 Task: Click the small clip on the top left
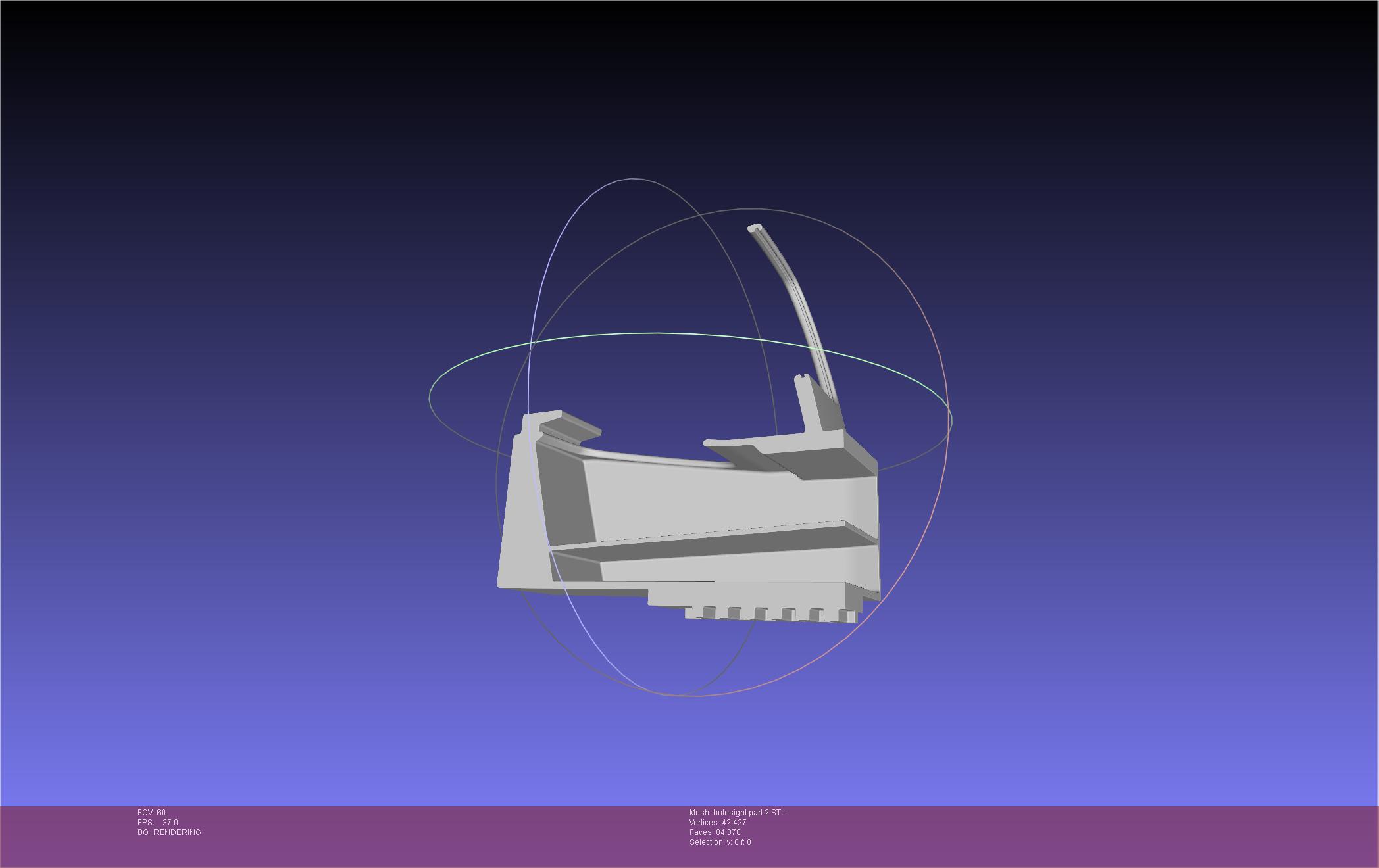pyautogui.click(x=569, y=425)
